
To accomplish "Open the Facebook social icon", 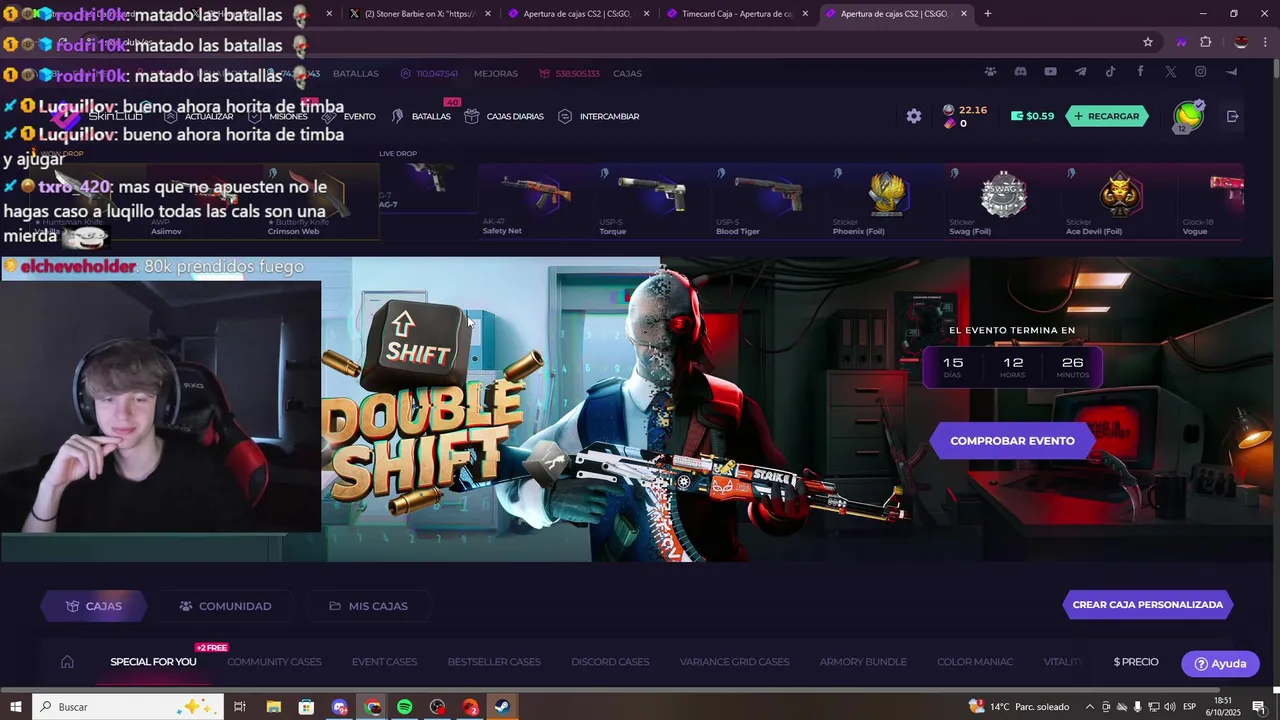I will tap(1140, 72).
